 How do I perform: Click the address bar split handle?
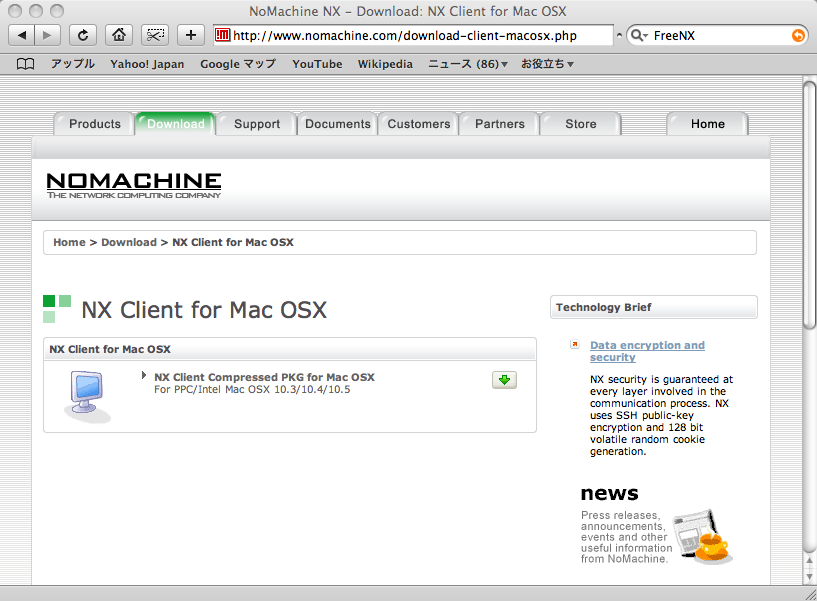coord(619,35)
